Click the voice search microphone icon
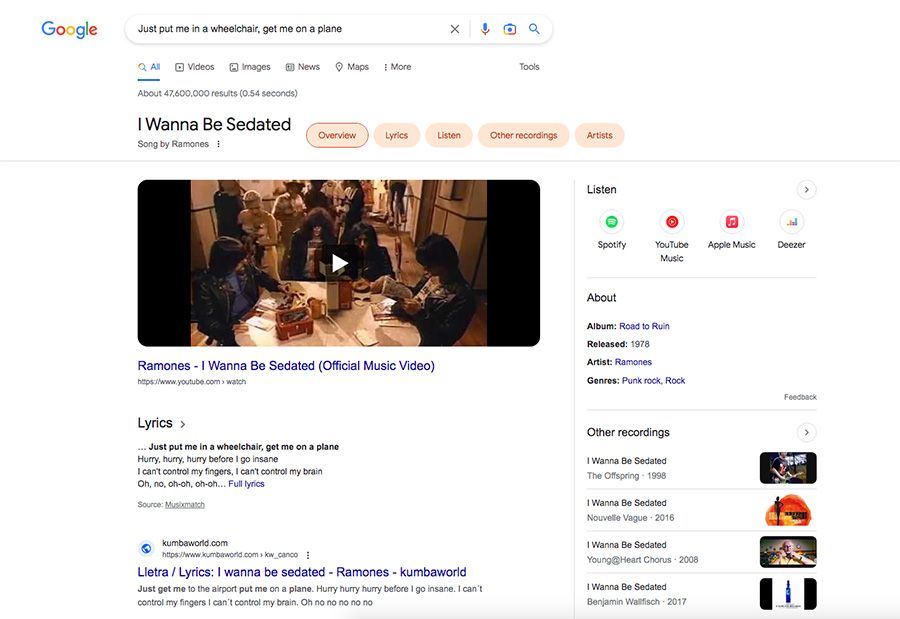 (x=485, y=29)
